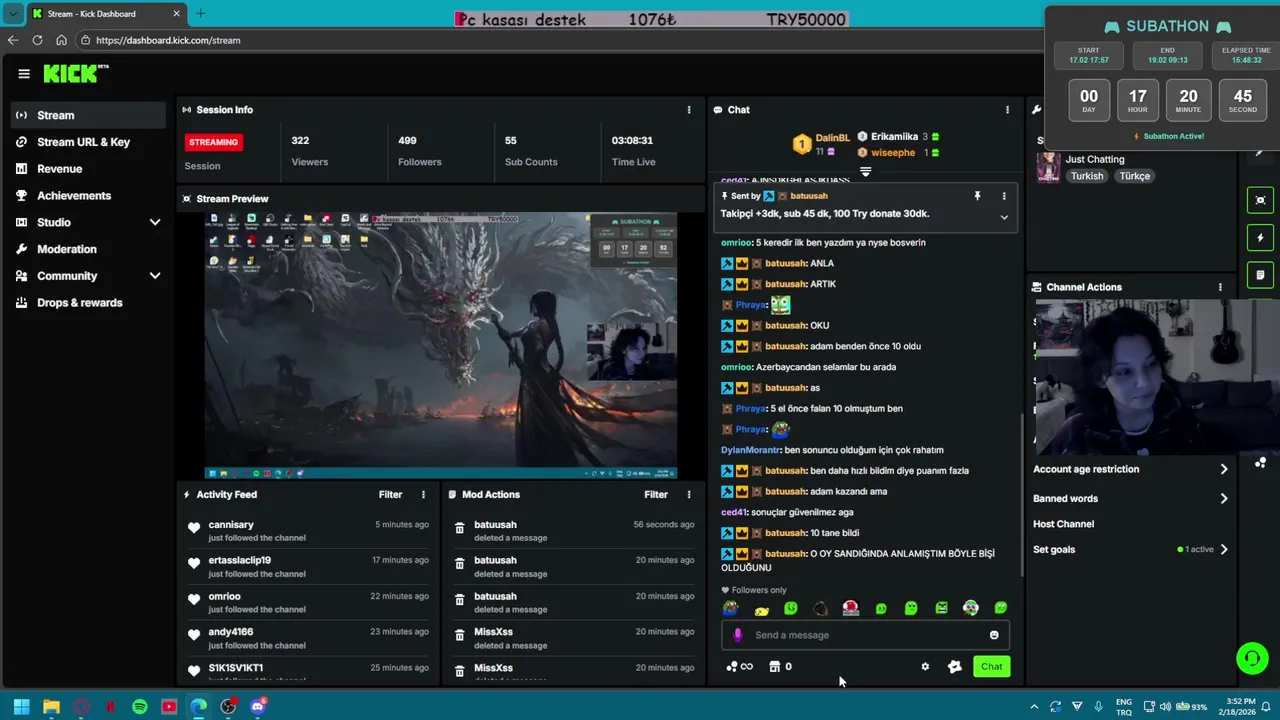This screenshot has width=1280, height=720.
Task: Go to Revenue in the sidebar
Action: pyautogui.click(x=88, y=169)
